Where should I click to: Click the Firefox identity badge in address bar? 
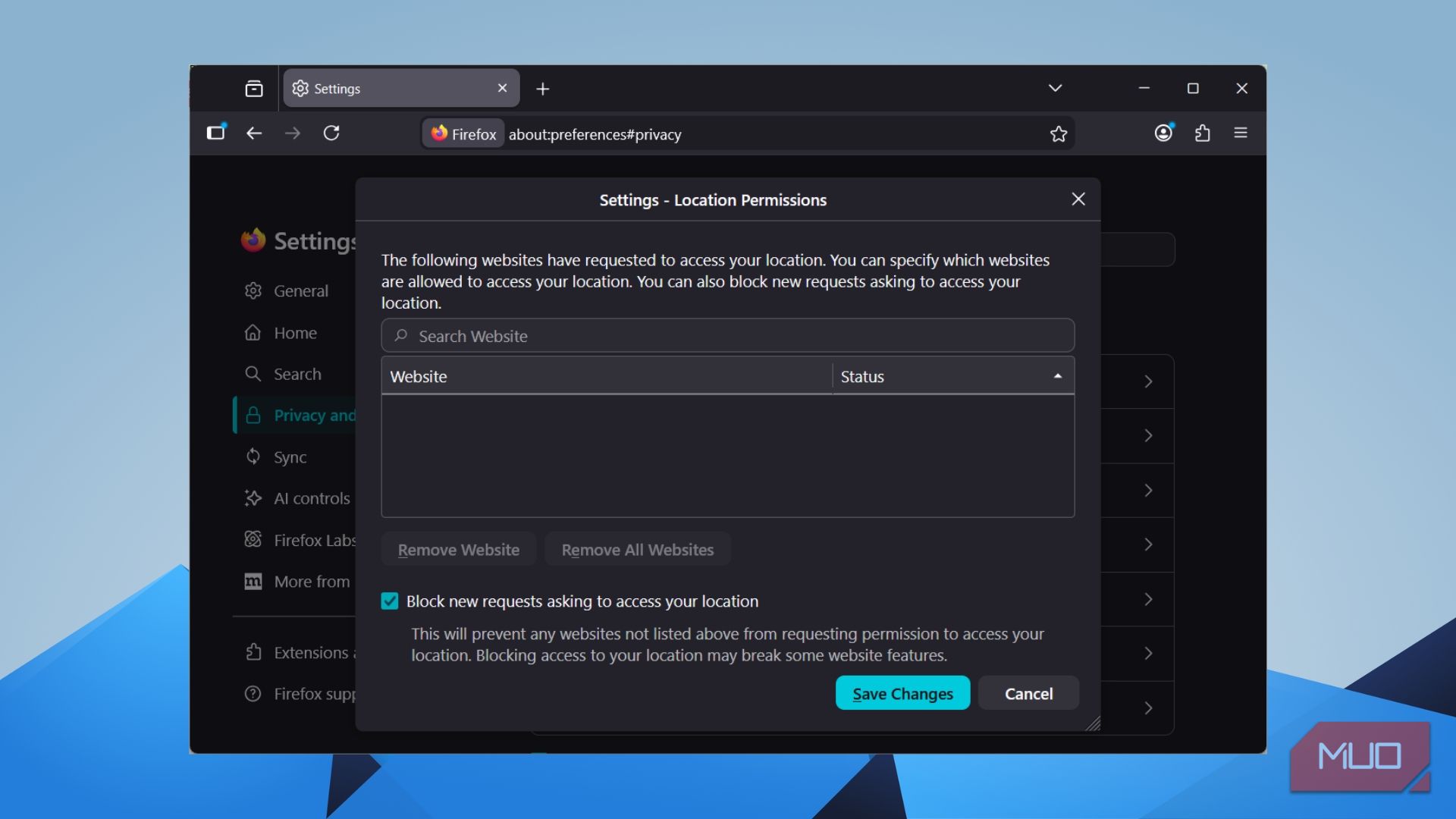coord(463,133)
